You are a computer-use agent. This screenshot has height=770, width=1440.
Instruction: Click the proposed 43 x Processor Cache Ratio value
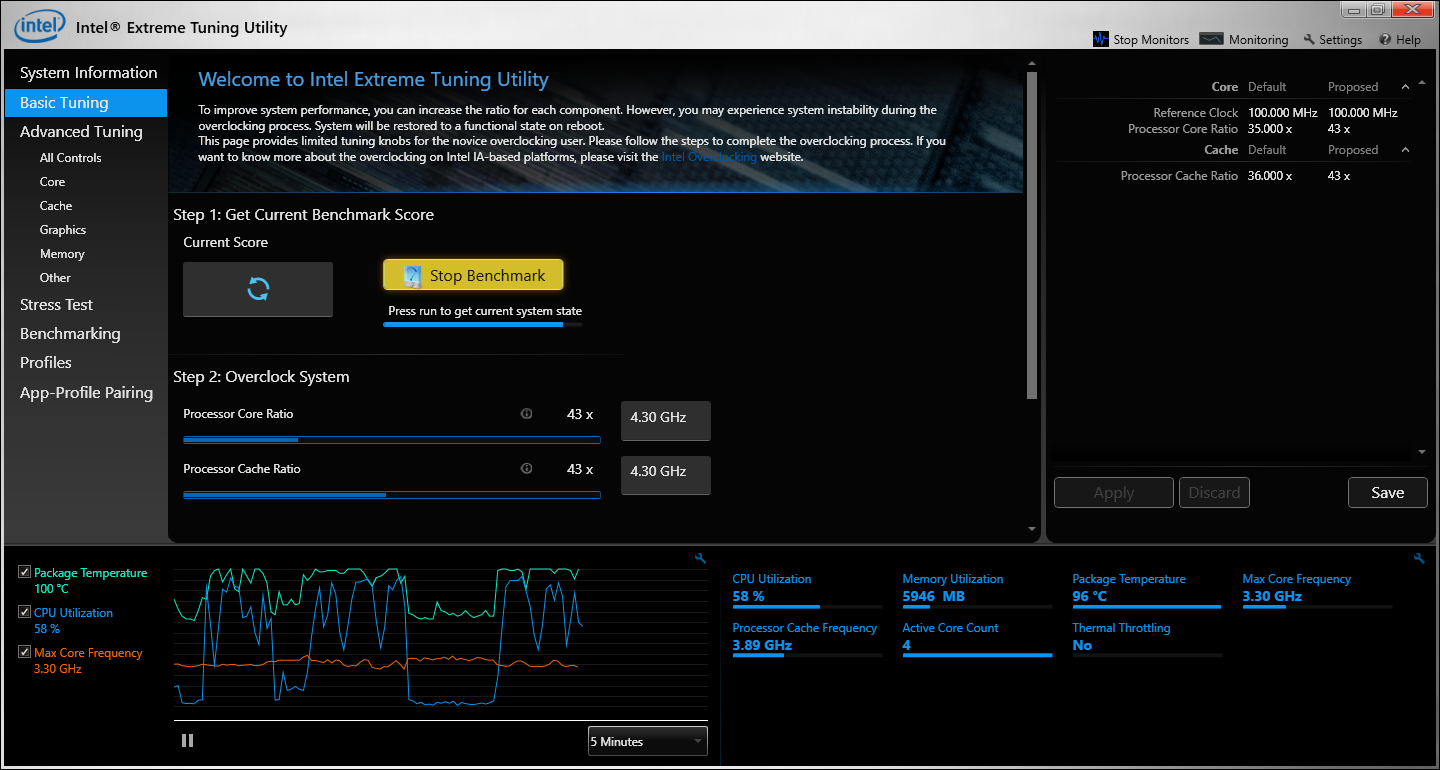1339,176
